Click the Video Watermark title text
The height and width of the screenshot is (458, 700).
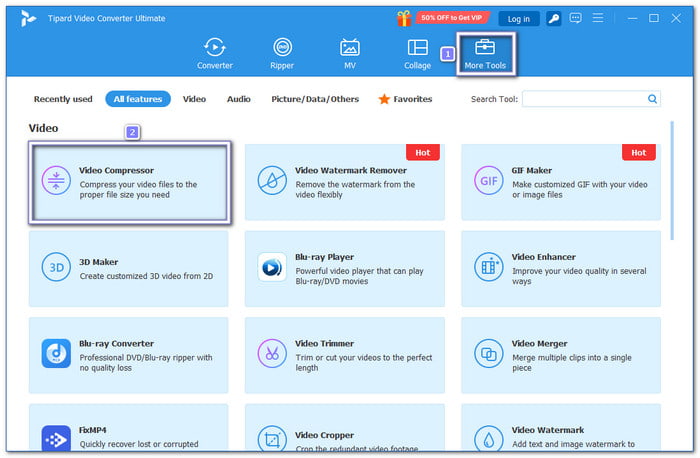548,430
